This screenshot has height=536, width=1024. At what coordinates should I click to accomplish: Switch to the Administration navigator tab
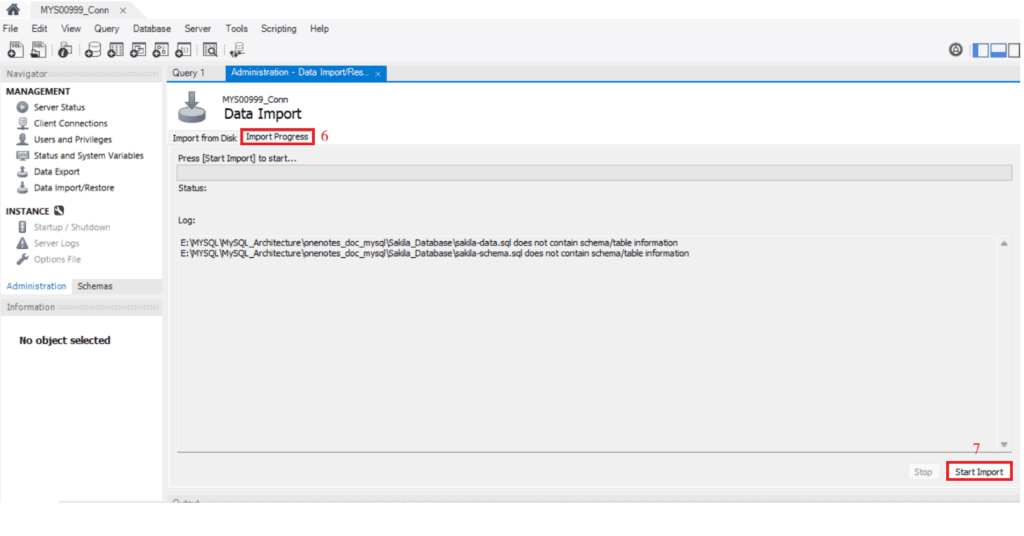37,286
